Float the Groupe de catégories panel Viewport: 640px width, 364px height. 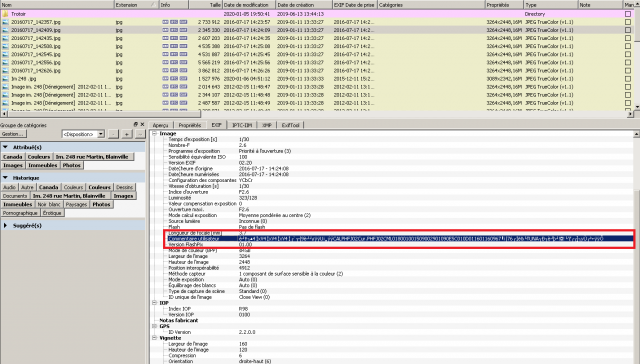pos(136,124)
